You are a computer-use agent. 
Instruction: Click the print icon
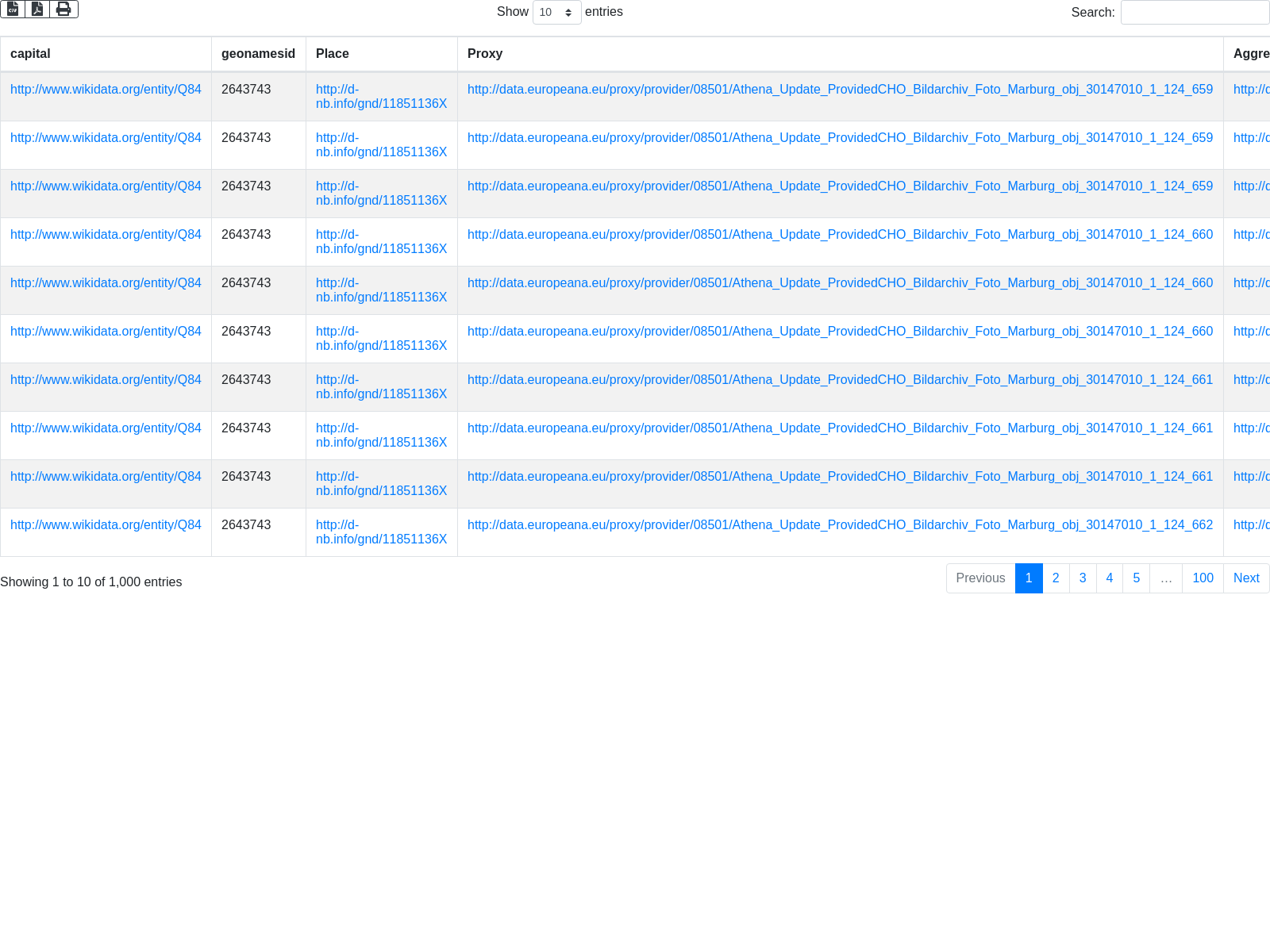(x=63, y=9)
